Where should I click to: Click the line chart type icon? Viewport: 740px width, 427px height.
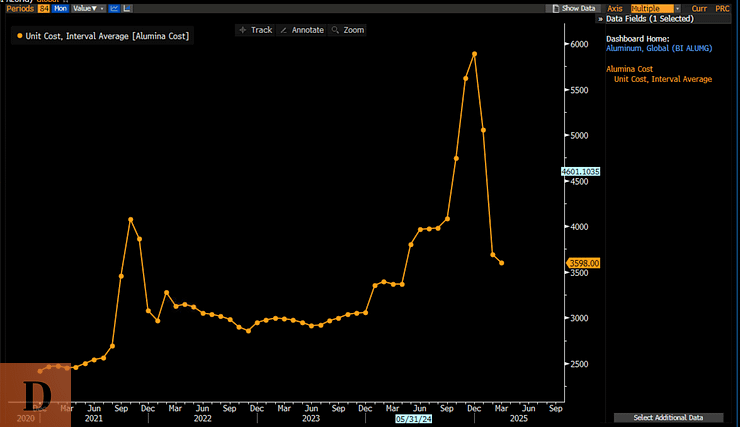point(113,8)
